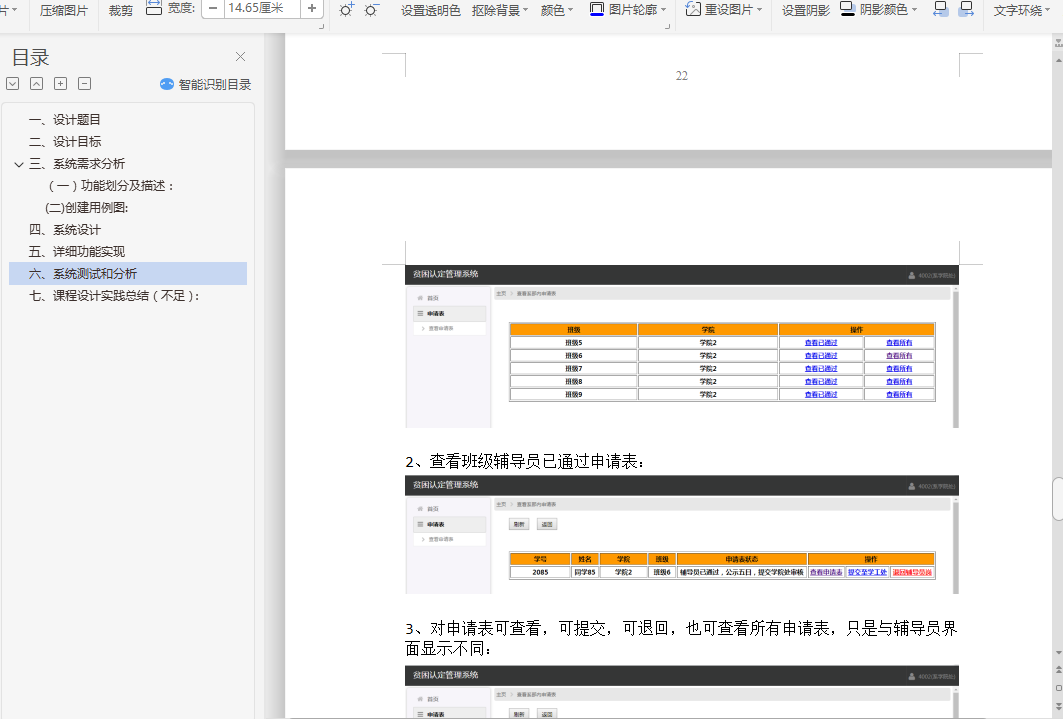Select the screenshot image below heading 2

[682, 535]
